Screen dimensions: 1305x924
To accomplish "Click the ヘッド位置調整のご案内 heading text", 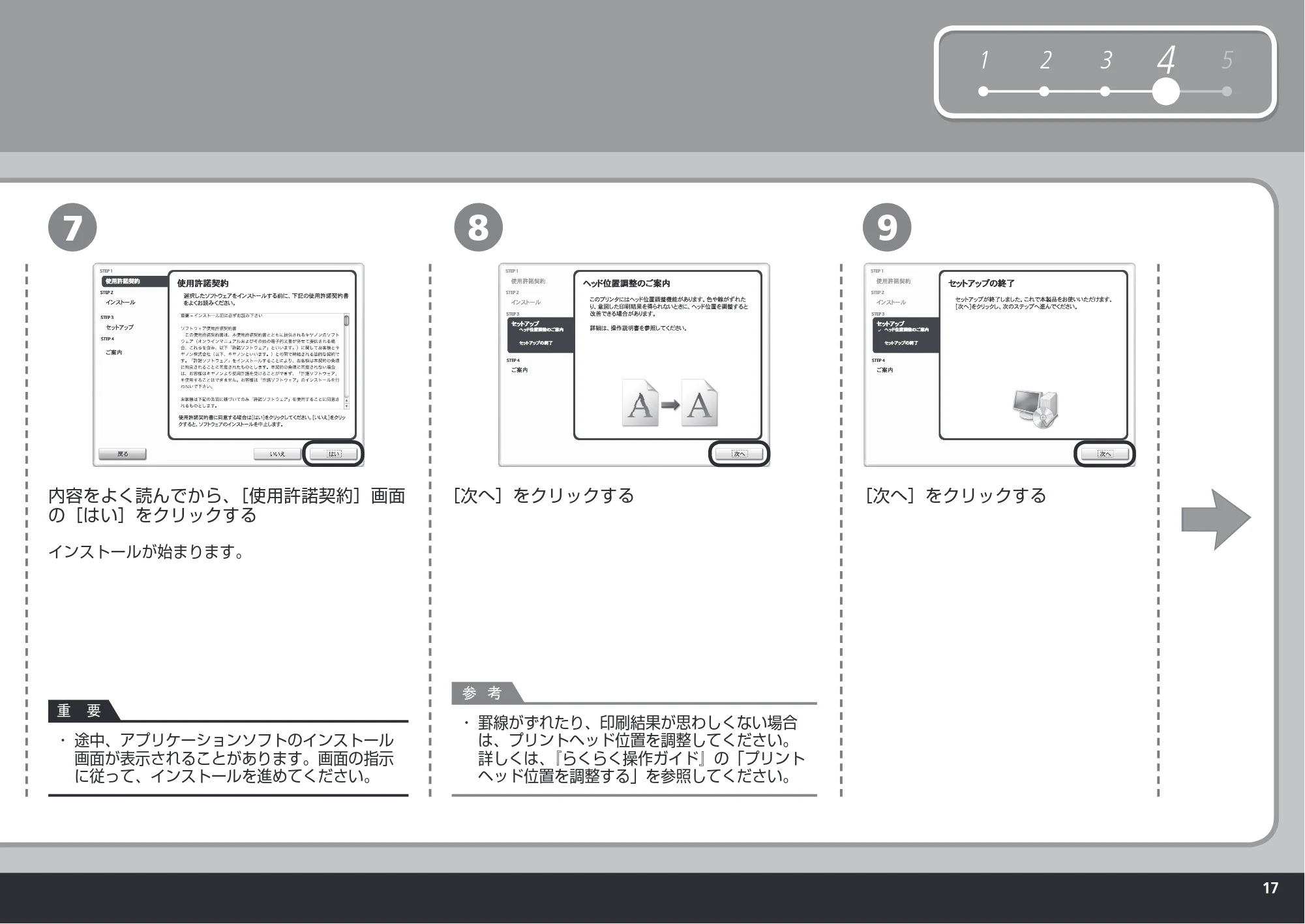I will tap(626, 284).
